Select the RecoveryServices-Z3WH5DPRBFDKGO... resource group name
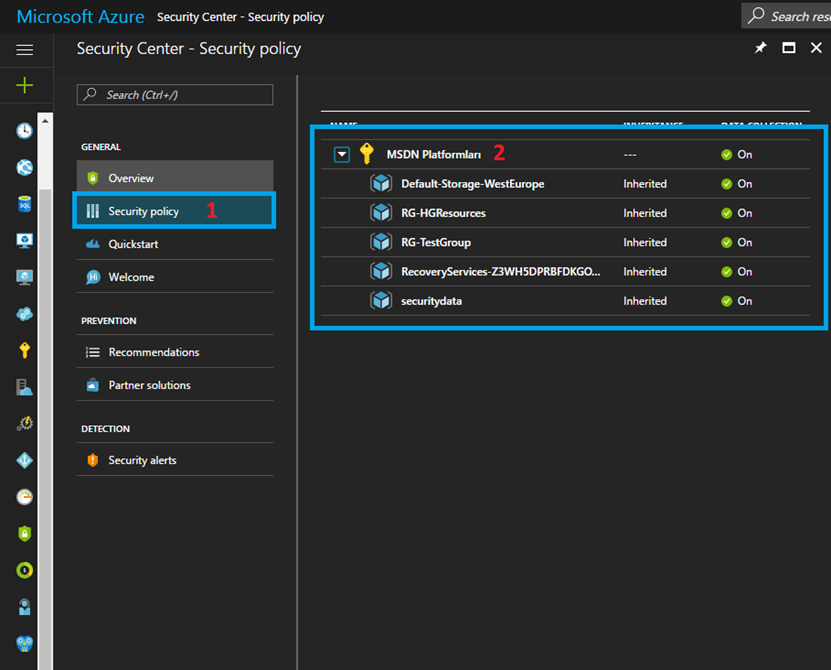Screen dimensions: 831x670 click(x=501, y=271)
